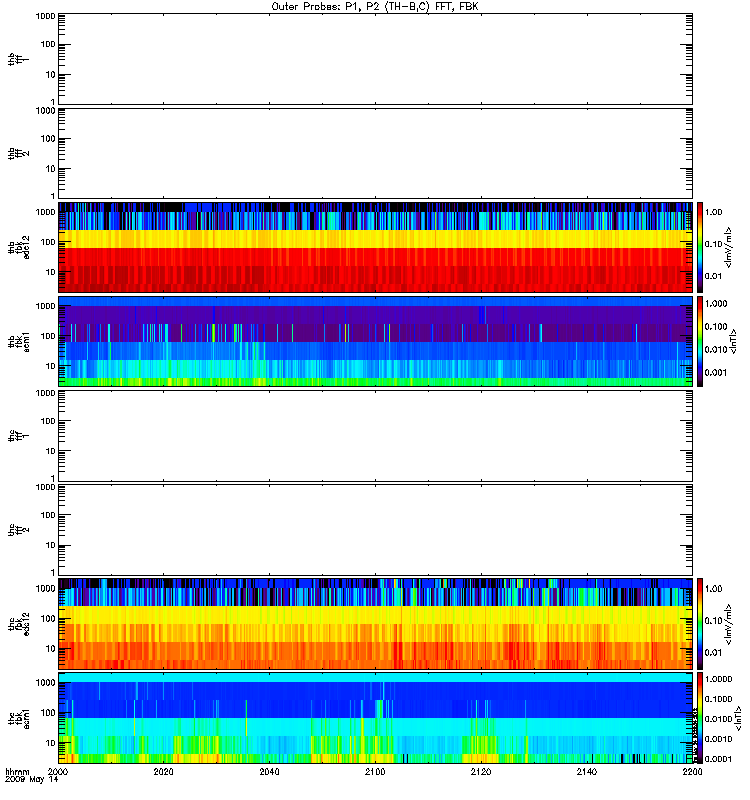Click the "2120" time axis label
Screen dimensions: 750x800
click(x=481, y=772)
